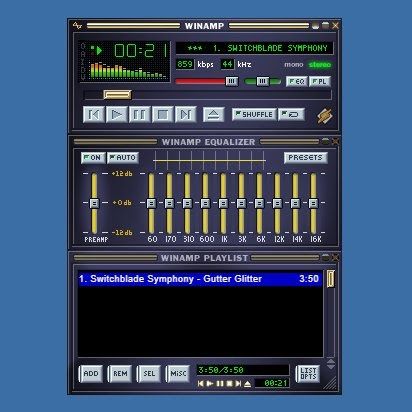
Task: Click the playlist mini pause icon
Action: point(220,384)
